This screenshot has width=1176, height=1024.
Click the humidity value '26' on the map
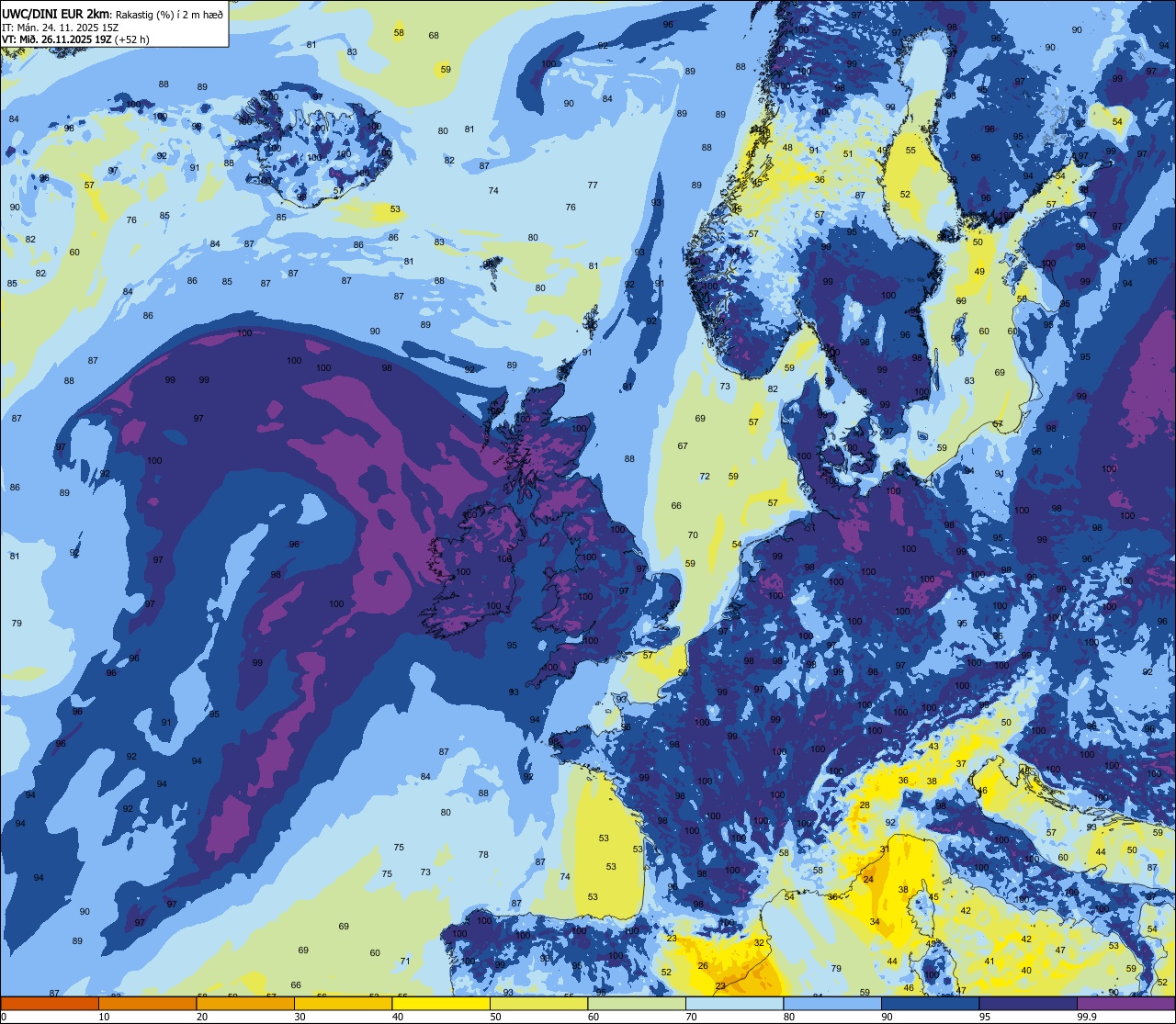click(x=703, y=966)
